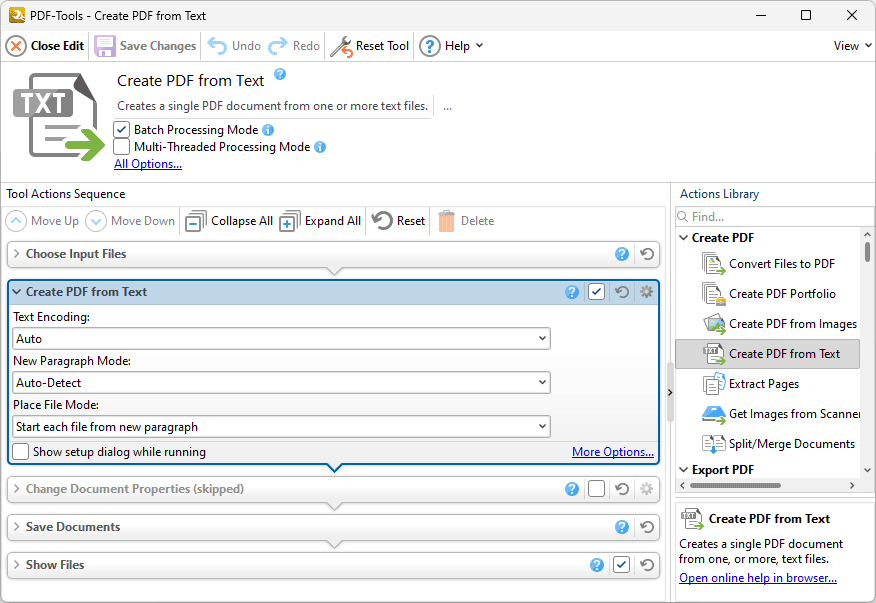The height and width of the screenshot is (603, 876).
Task: Select Convert Files to PDF action
Action: (x=768, y=264)
